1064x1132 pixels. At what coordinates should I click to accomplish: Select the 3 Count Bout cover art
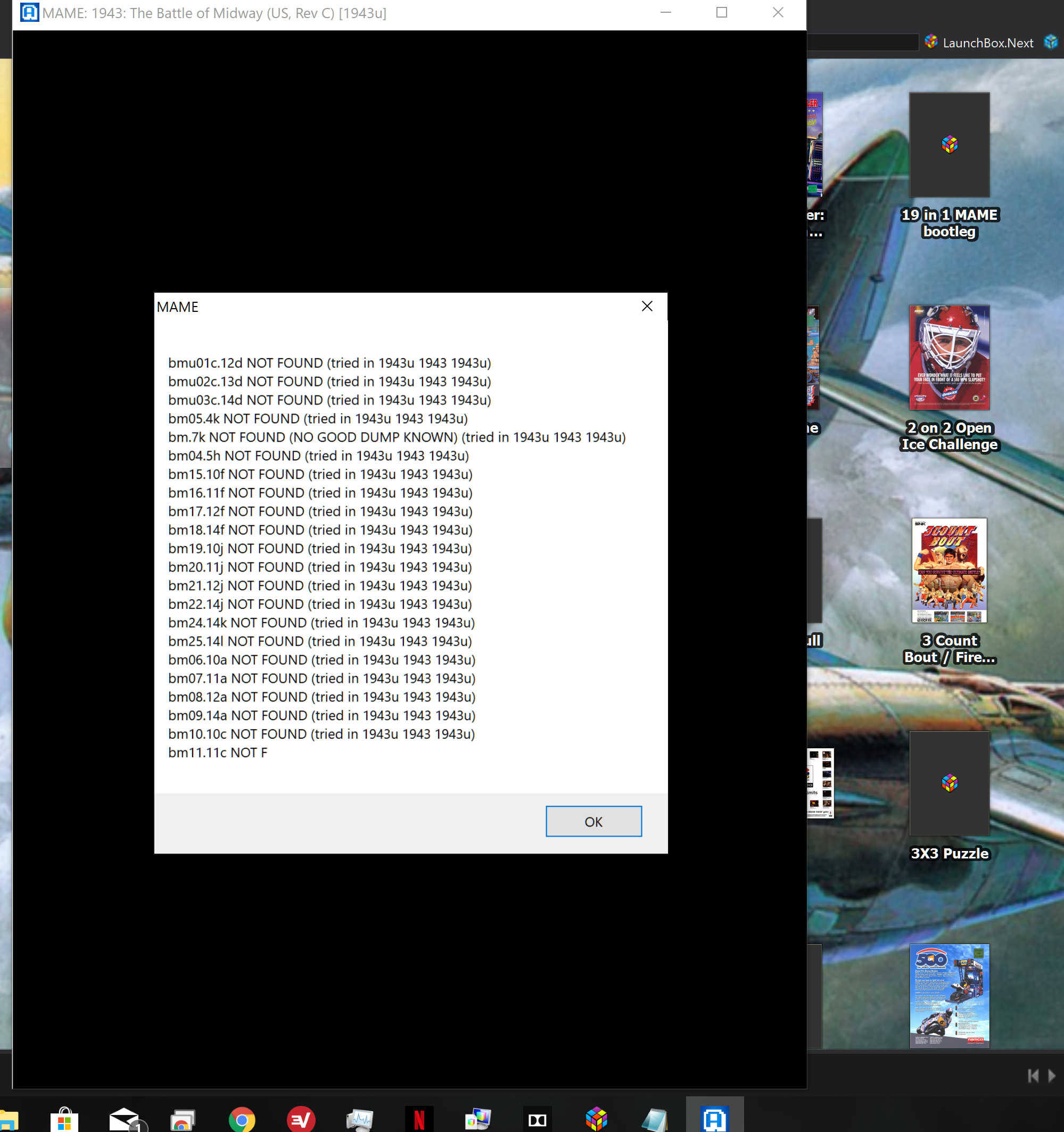point(950,570)
